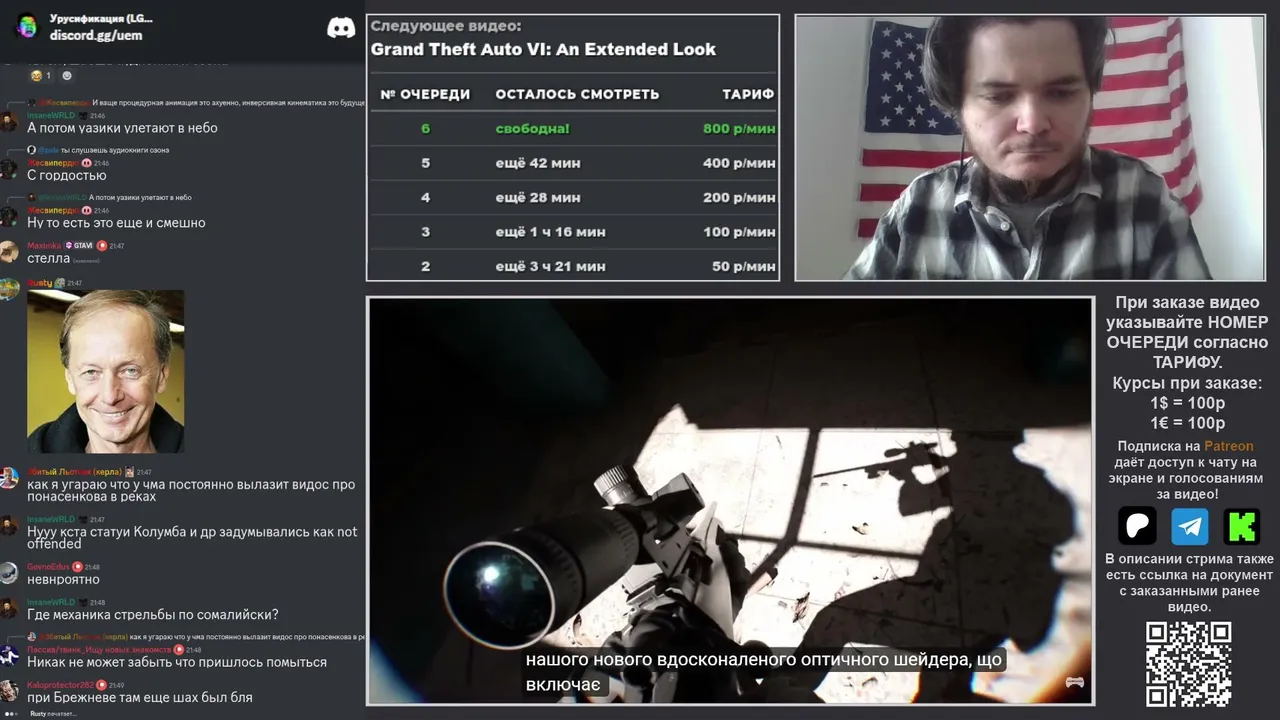Click the avatar next to "стелла" message
Image resolution: width=1280 pixels, height=720 pixels.
click(9, 251)
